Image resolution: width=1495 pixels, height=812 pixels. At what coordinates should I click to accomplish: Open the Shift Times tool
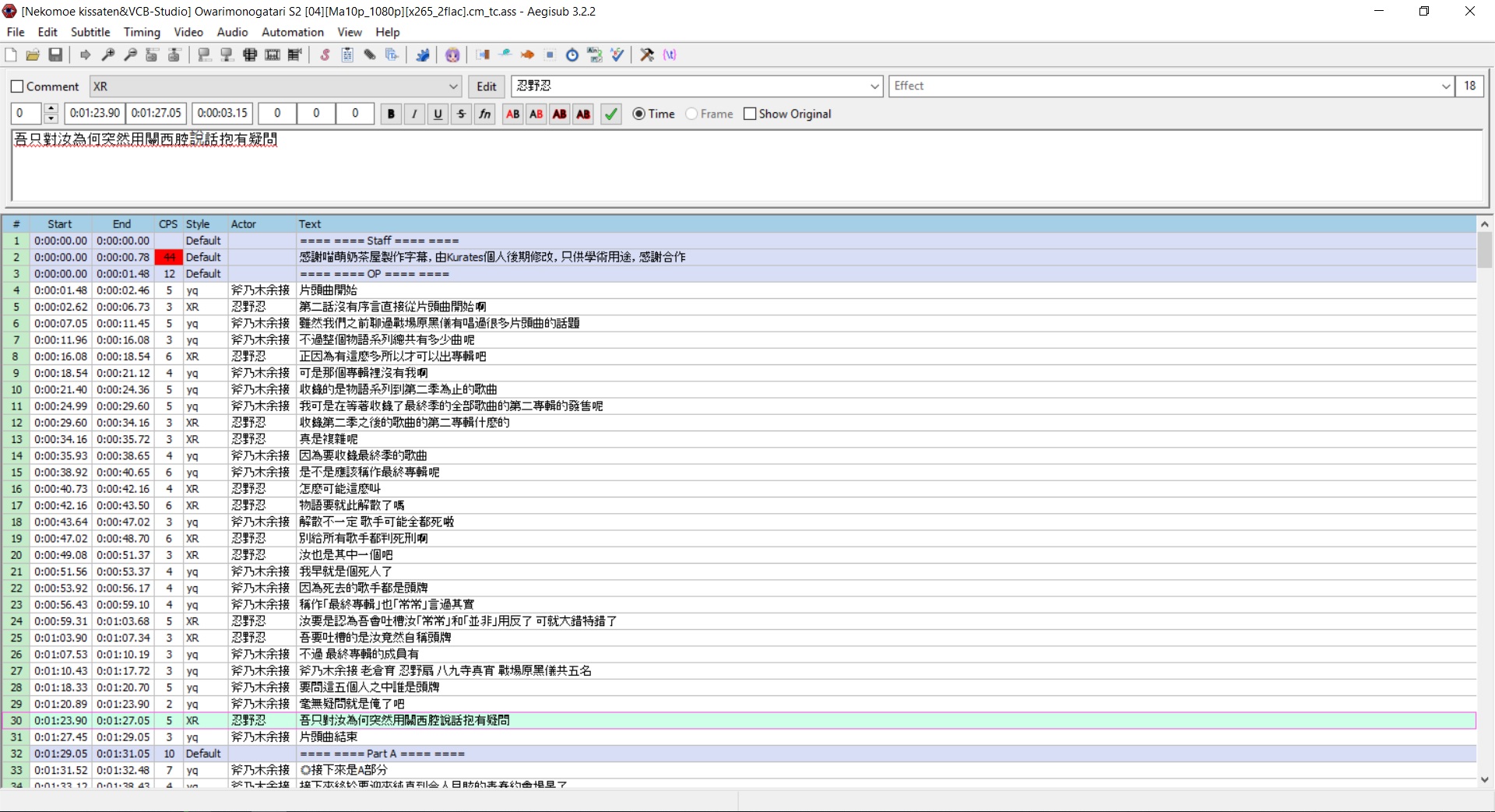[x=483, y=54]
